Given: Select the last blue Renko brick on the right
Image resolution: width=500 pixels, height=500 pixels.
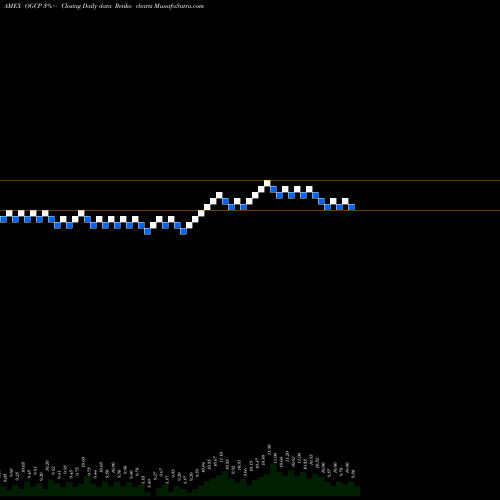Looking at the screenshot, I should coord(351,207).
